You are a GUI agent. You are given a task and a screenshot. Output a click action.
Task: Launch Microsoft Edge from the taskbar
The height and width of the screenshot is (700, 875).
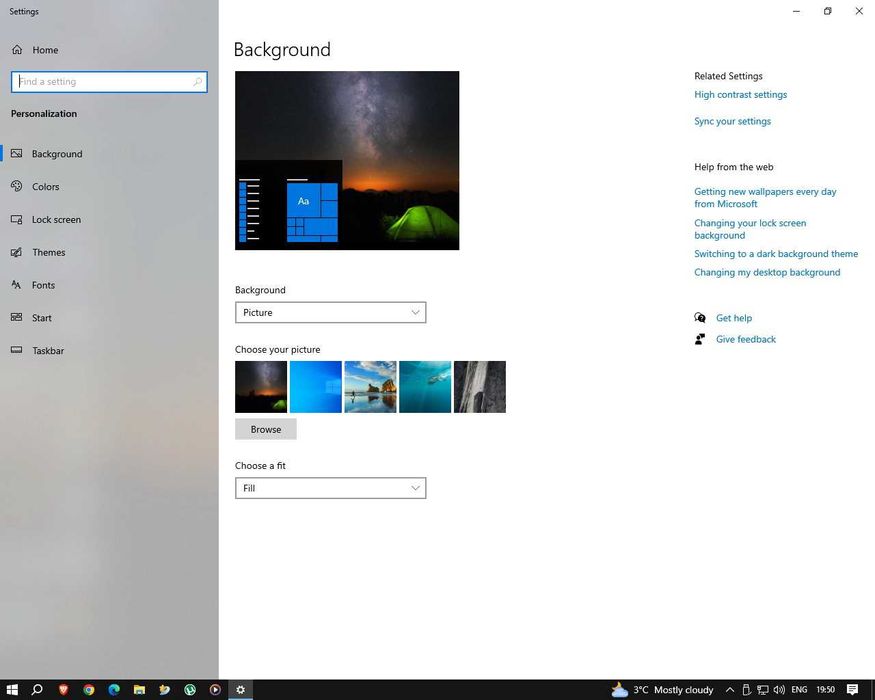114,690
